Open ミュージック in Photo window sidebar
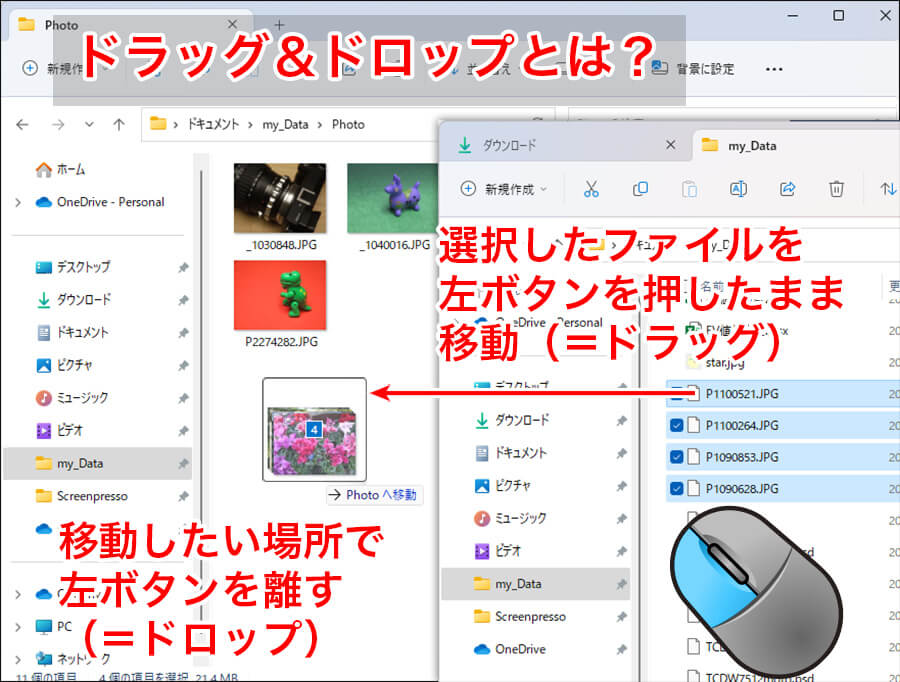Viewport: 900px width, 682px height. [x=72, y=398]
